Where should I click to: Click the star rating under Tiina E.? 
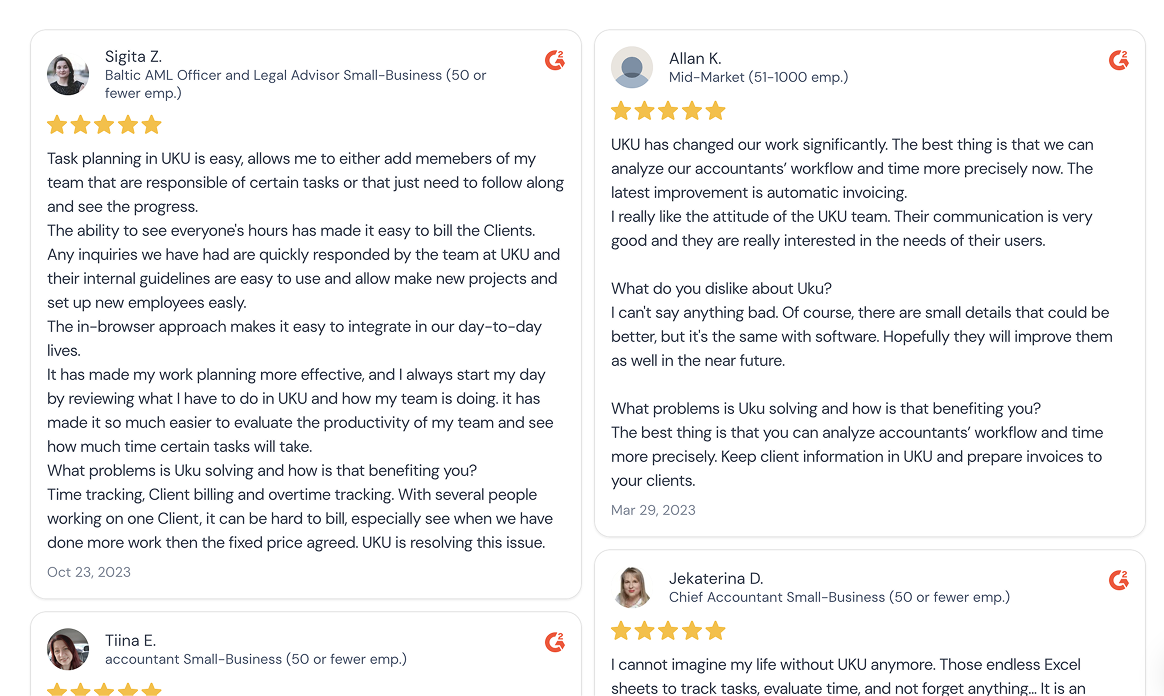(x=104, y=689)
